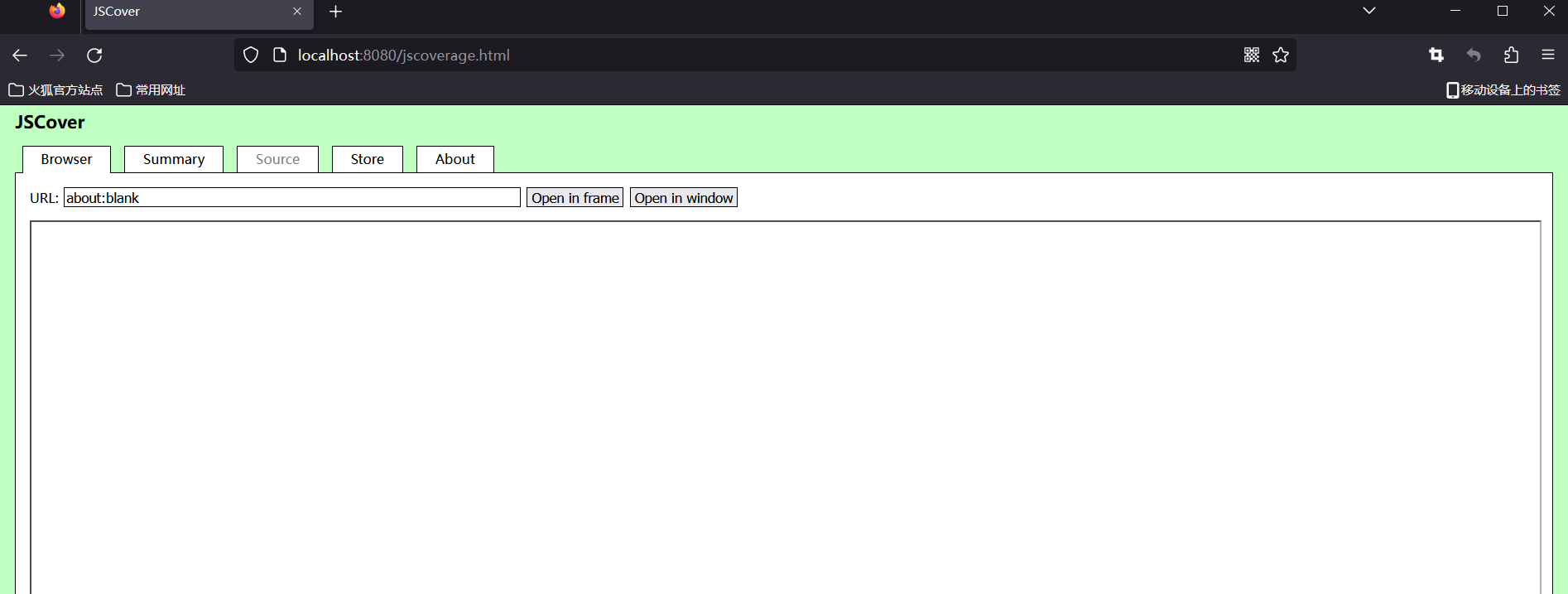This screenshot has width=1568, height=594.
Task: Click the Open in window button
Action: click(x=684, y=197)
